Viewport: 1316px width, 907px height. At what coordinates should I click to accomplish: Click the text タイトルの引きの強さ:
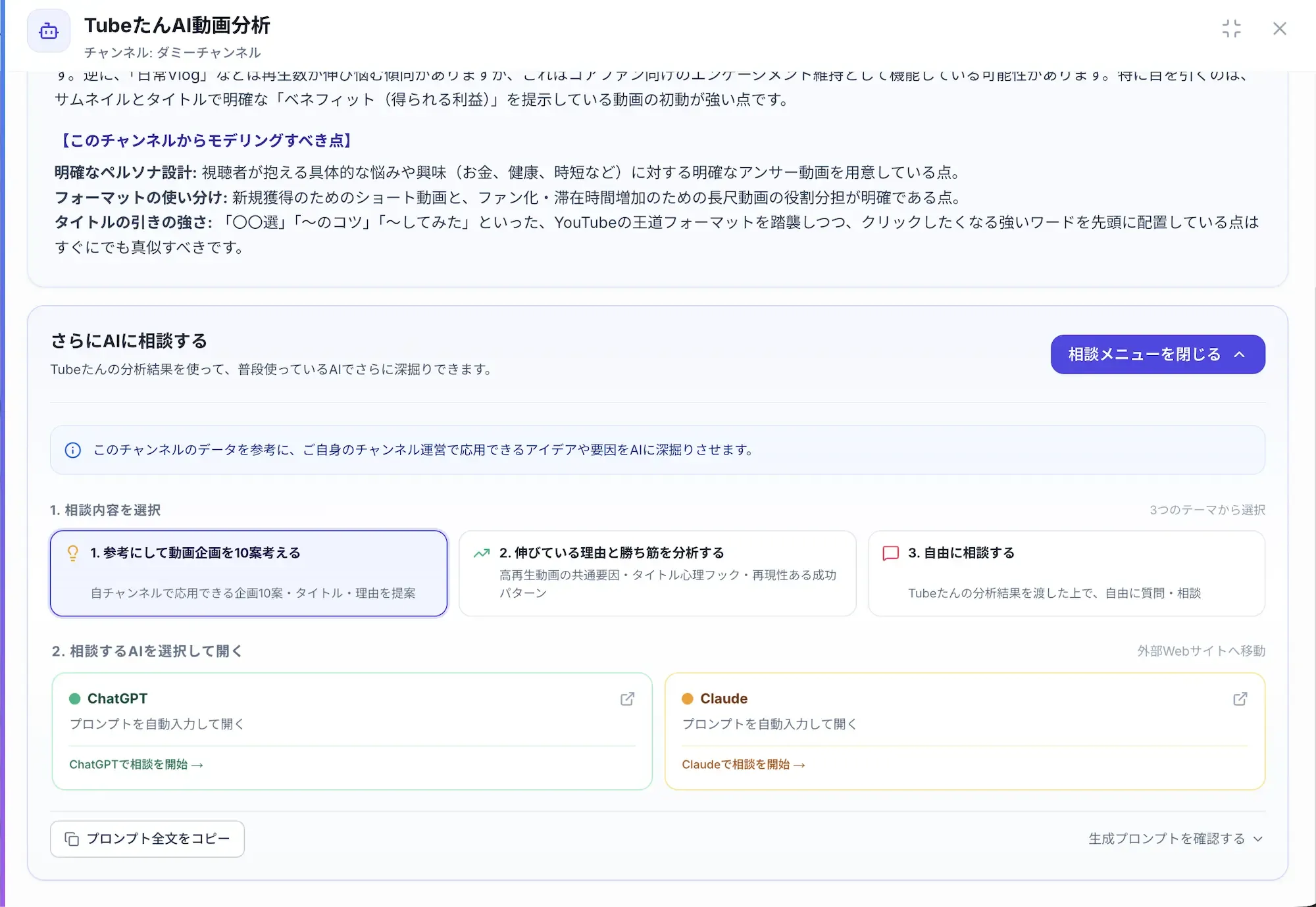pyautogui.click(x=134, y=222)
